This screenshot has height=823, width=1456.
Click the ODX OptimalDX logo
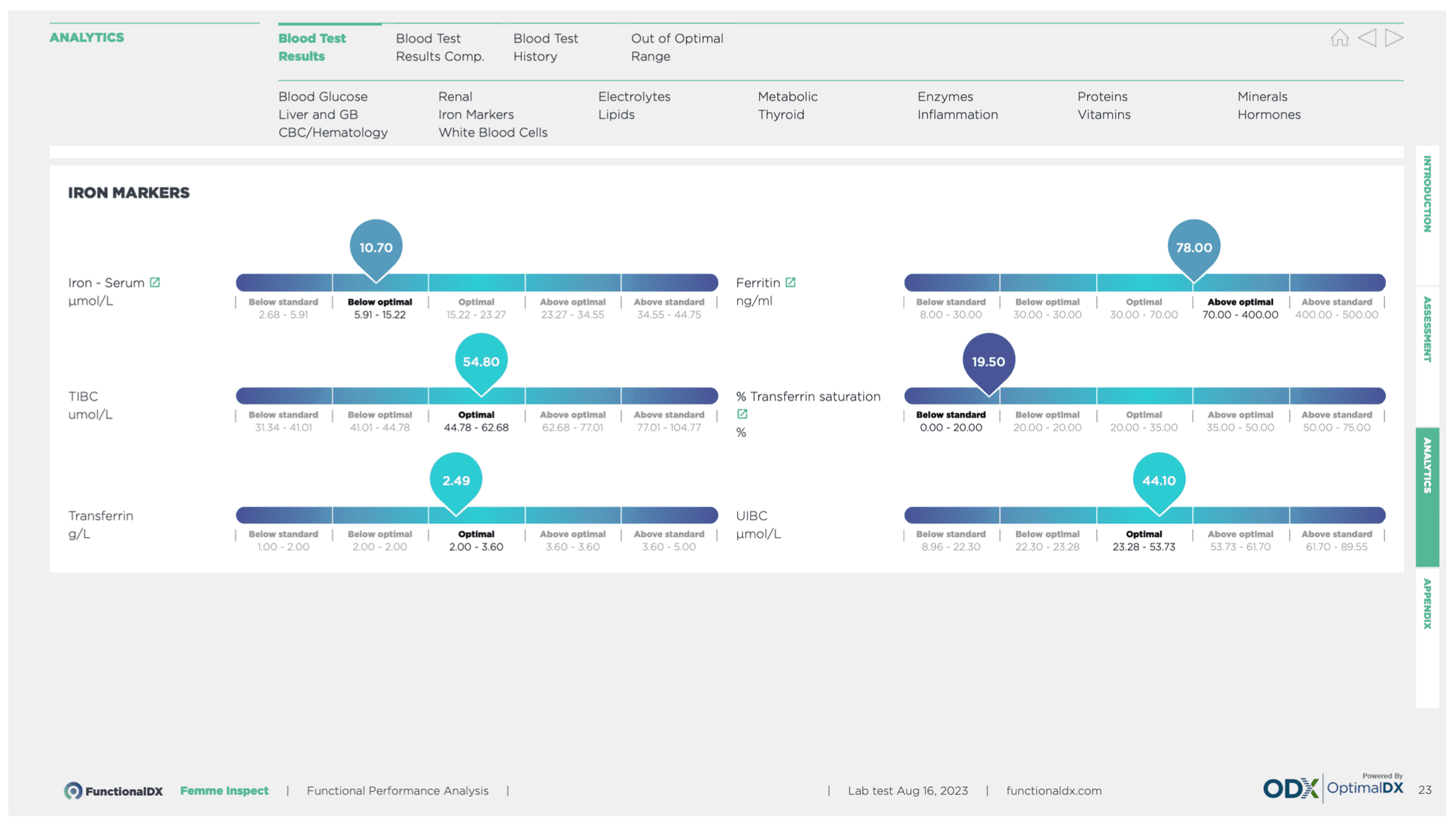1332,788
